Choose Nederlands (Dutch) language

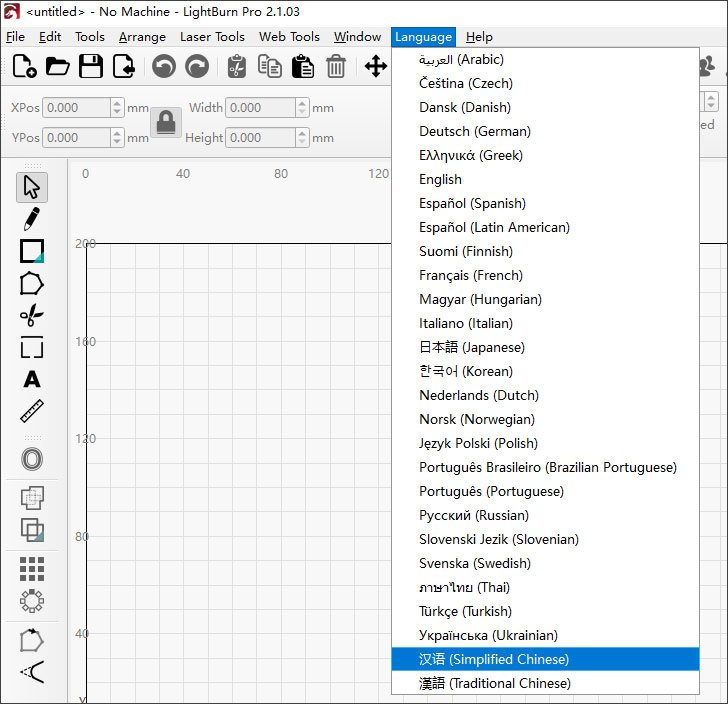tap(545, 395)
